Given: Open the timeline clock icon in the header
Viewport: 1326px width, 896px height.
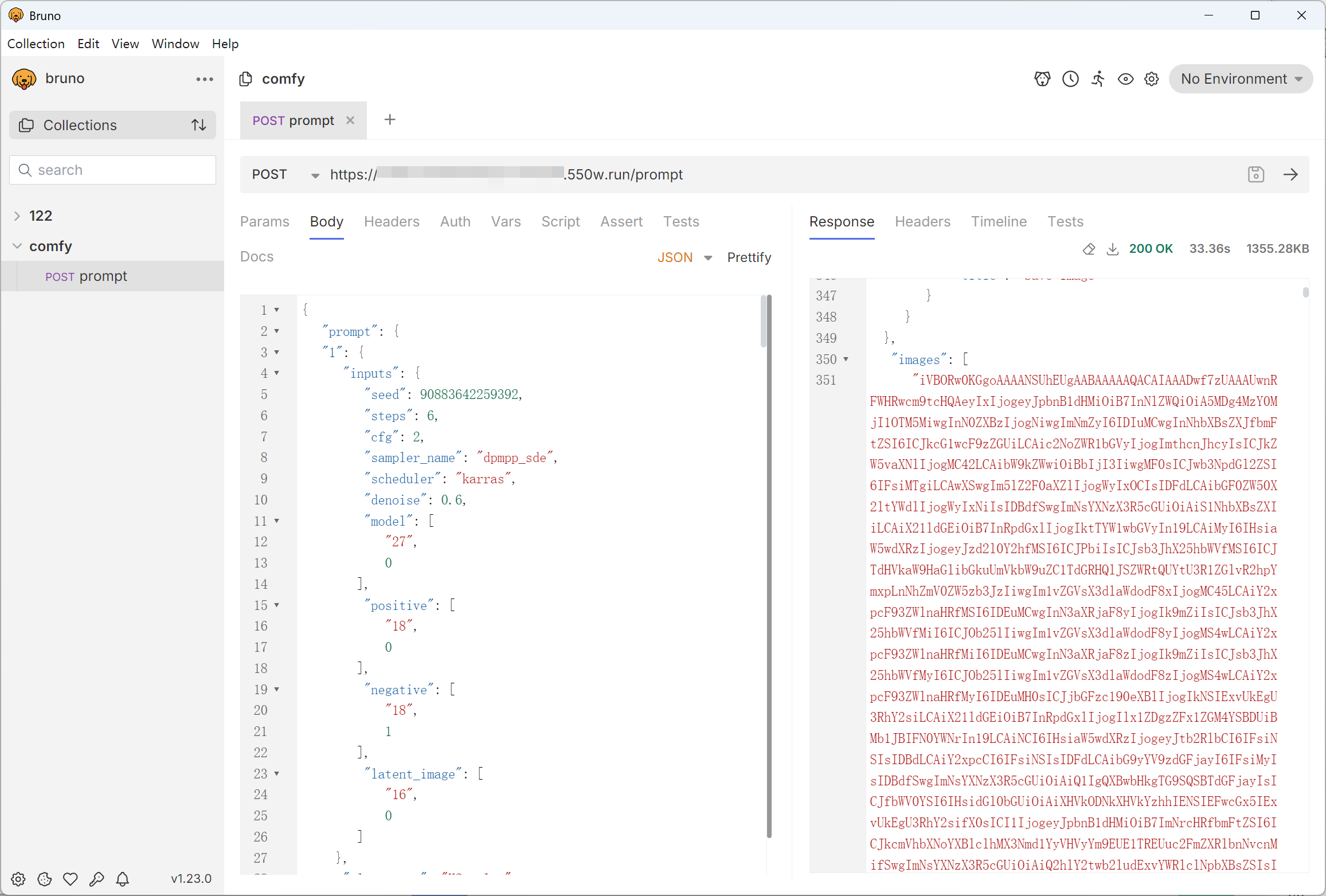Looking at the screenshot, I should point(1070,79).
